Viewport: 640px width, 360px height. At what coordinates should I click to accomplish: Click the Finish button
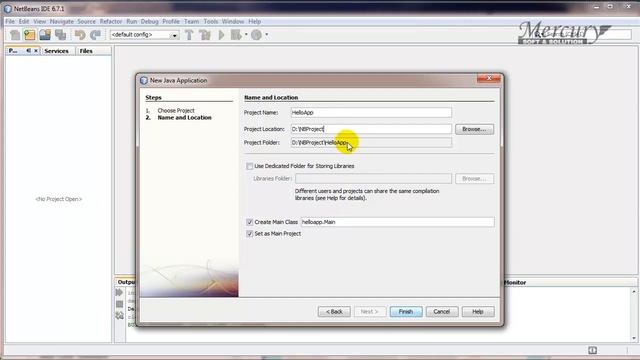tap(406, 311)
